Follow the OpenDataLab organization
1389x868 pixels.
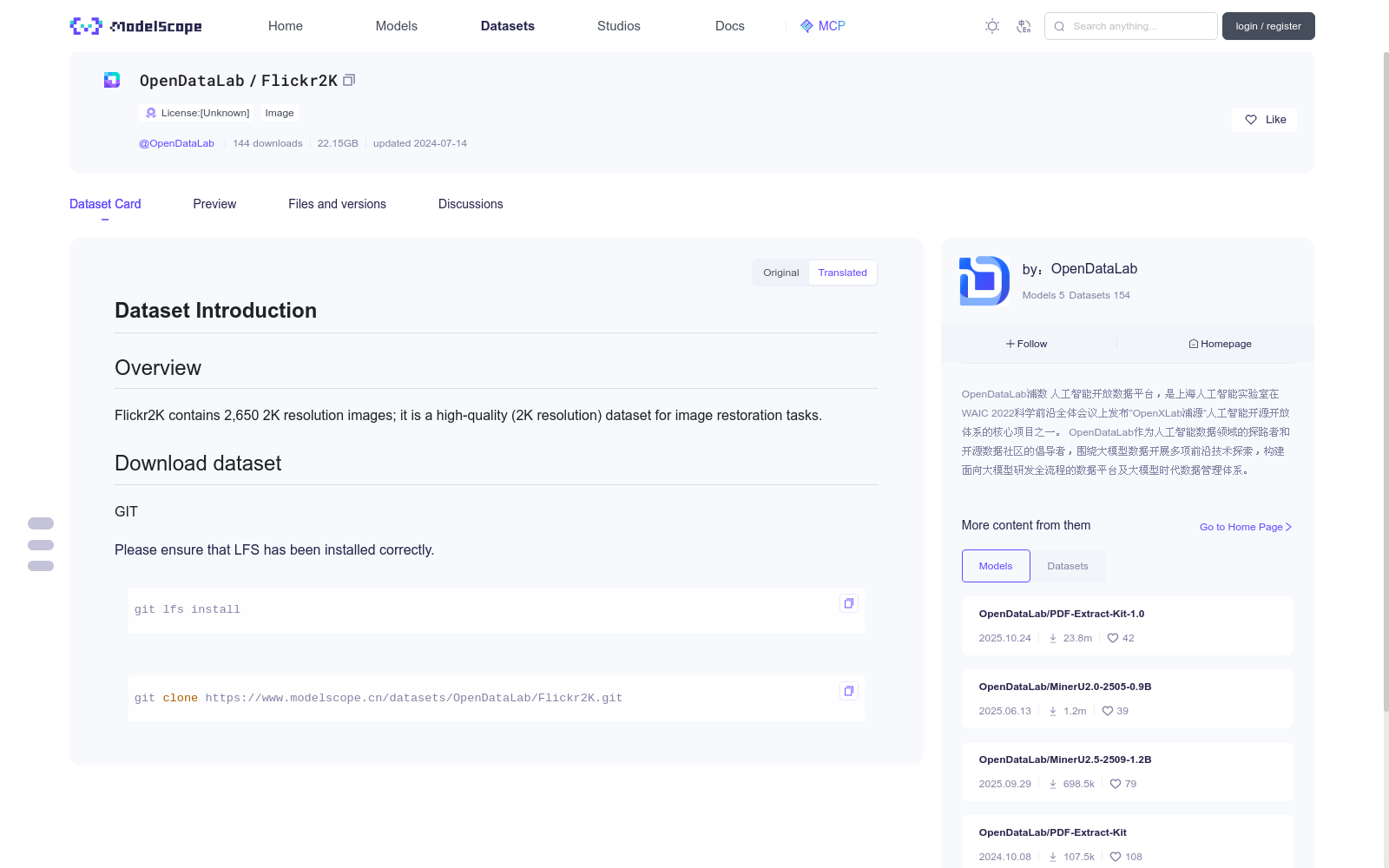pos(1027,344)
